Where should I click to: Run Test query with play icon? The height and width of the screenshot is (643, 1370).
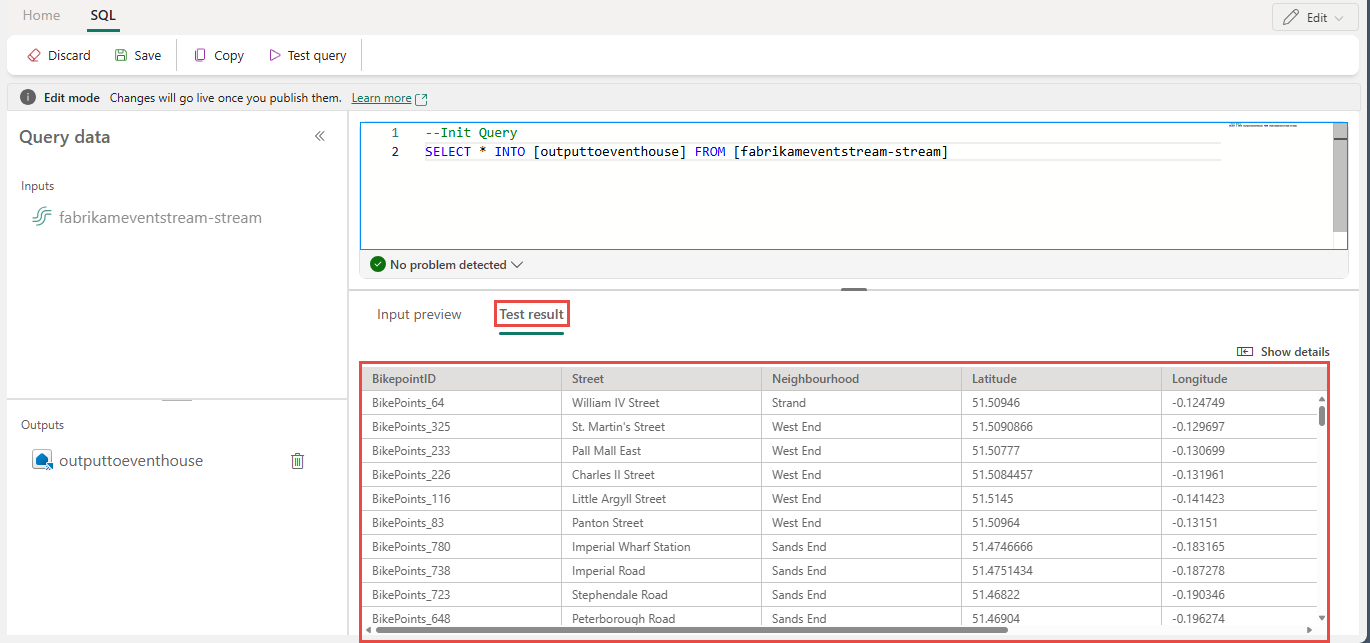coord(275,56)
